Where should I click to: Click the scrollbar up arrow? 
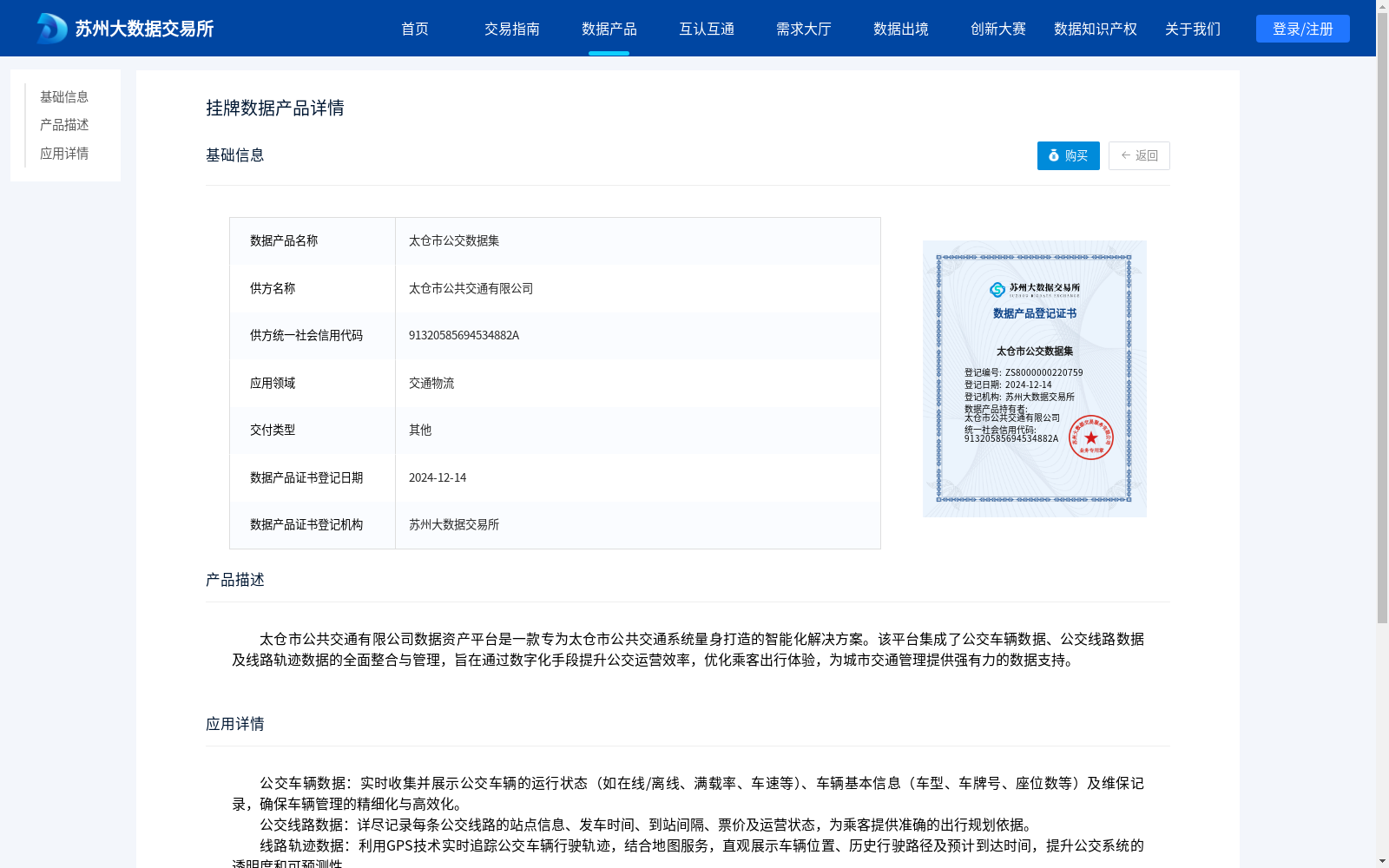tap(1382, 6)
